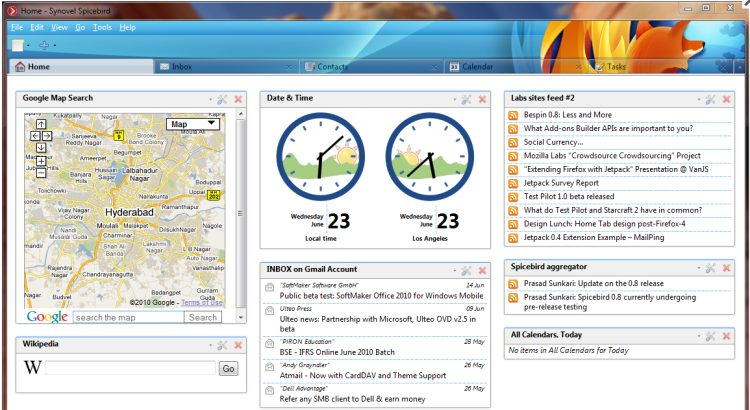Image resolution: width=750 pixels, height=410 pixels.
Task: Remove the Labs sites feed #2 applet
Action: [727, 100]
